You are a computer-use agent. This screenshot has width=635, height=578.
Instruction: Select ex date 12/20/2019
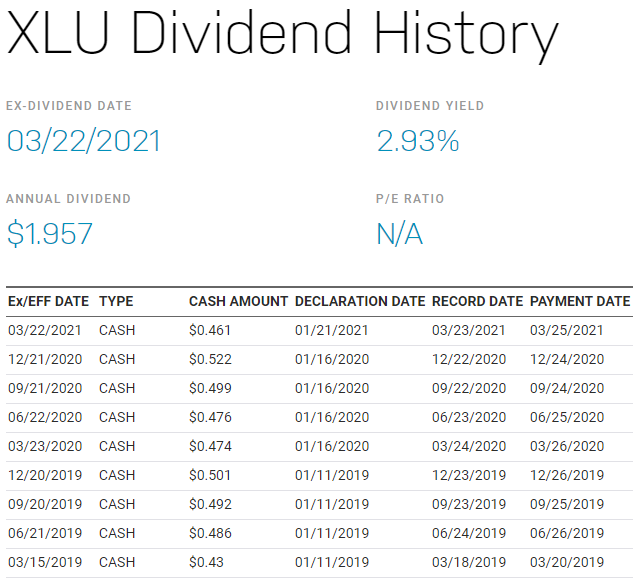click(45, 475)
